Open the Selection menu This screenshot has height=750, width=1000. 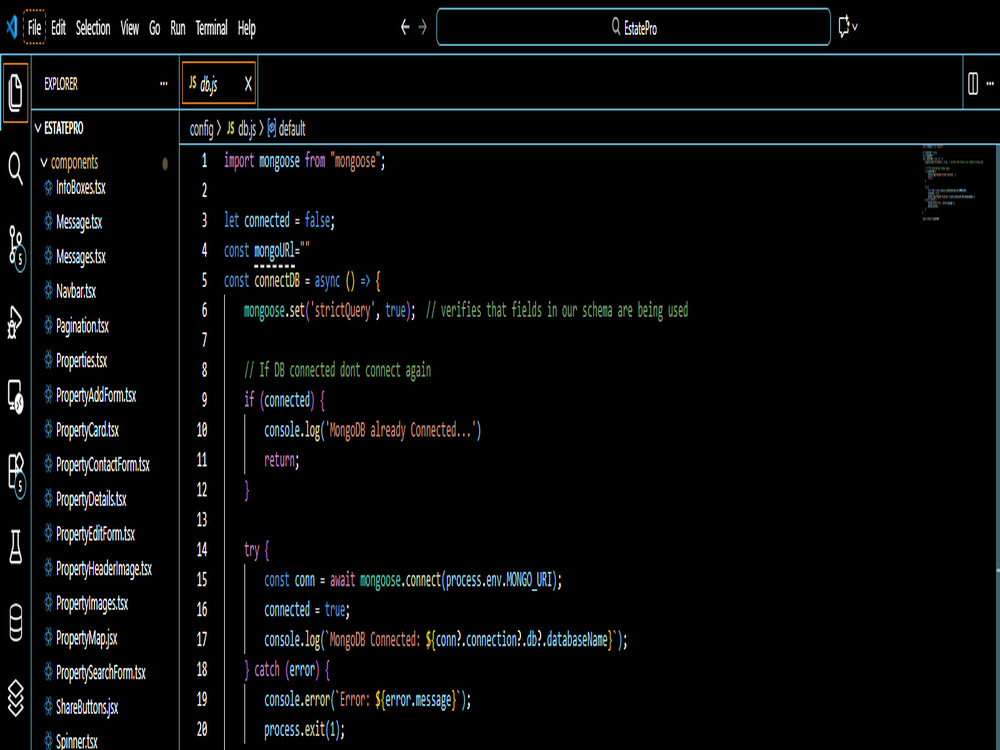(93, 28)
